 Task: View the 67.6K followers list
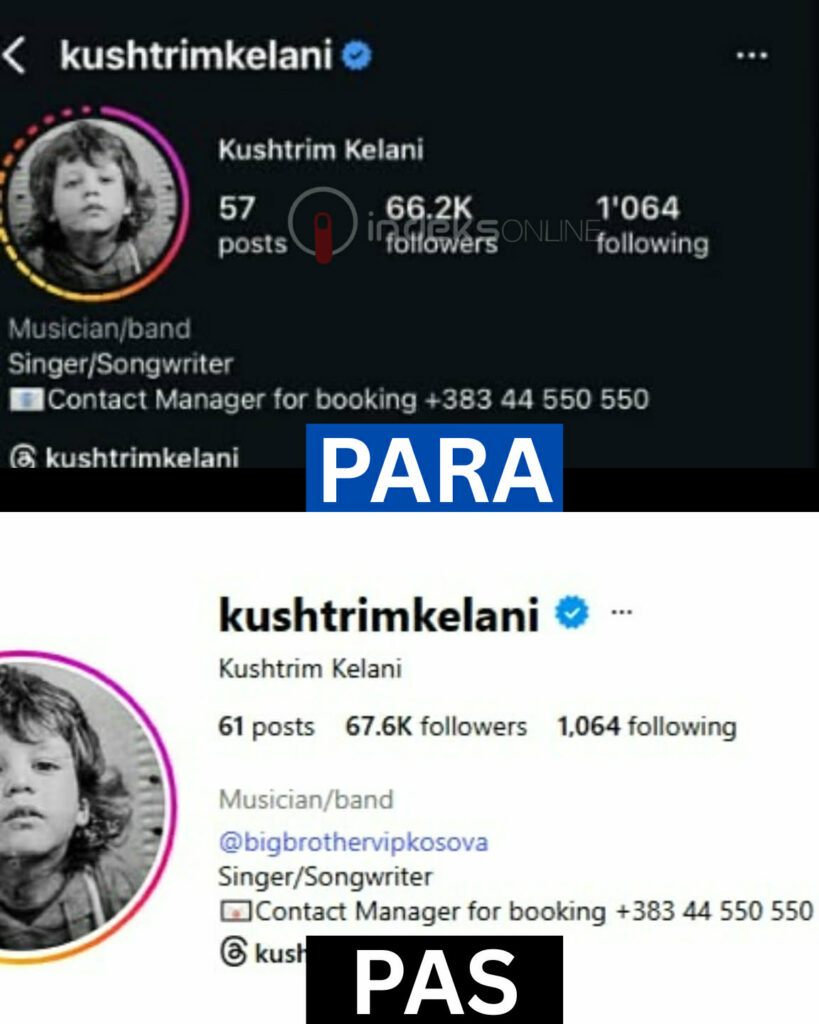click(x=436, y=726)
